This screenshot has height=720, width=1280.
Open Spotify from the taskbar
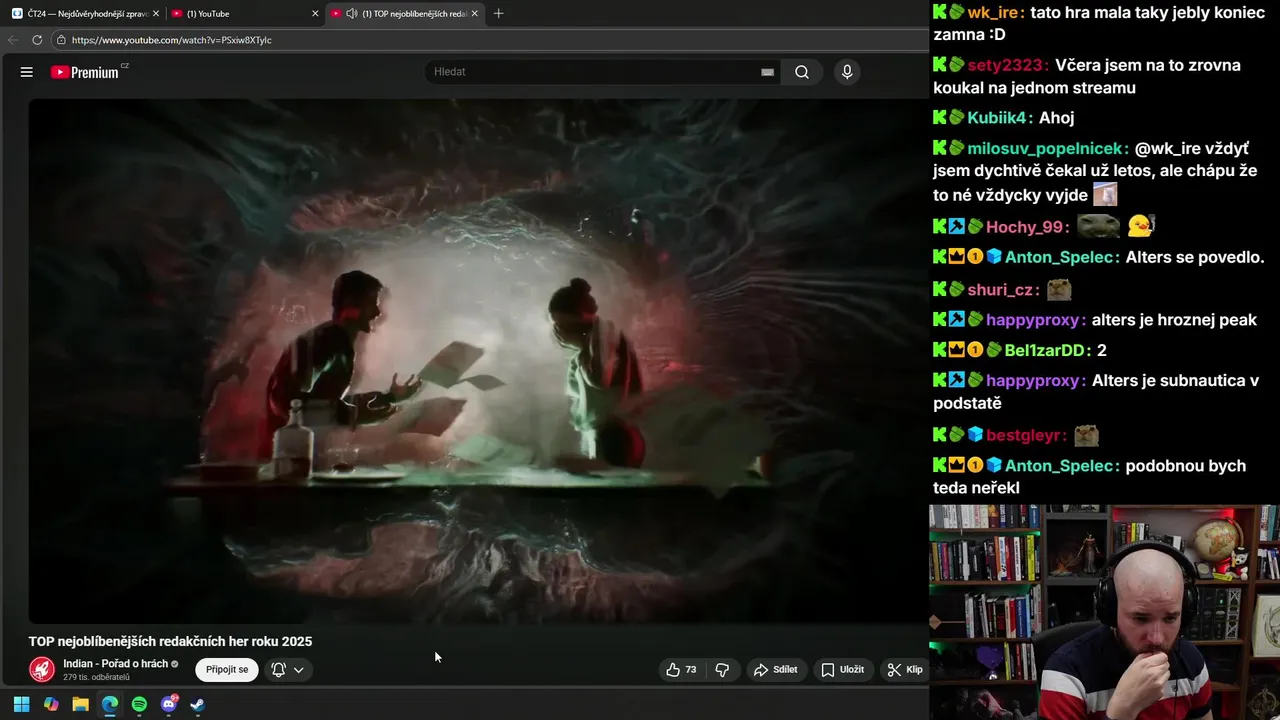click(x=139, y=704)
